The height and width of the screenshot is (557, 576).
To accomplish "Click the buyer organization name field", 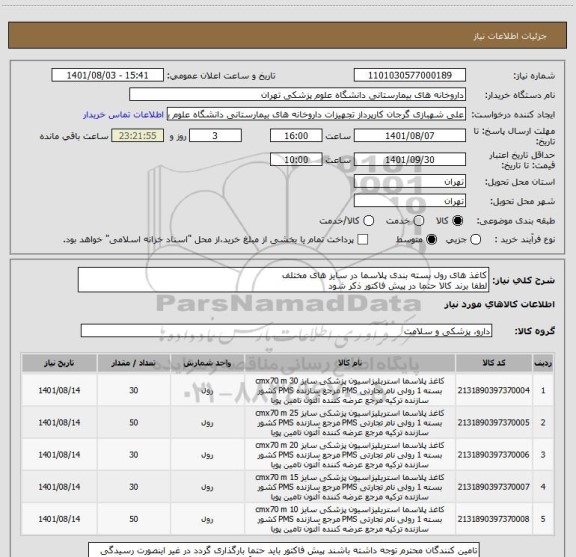I will [x=297, y=95].
